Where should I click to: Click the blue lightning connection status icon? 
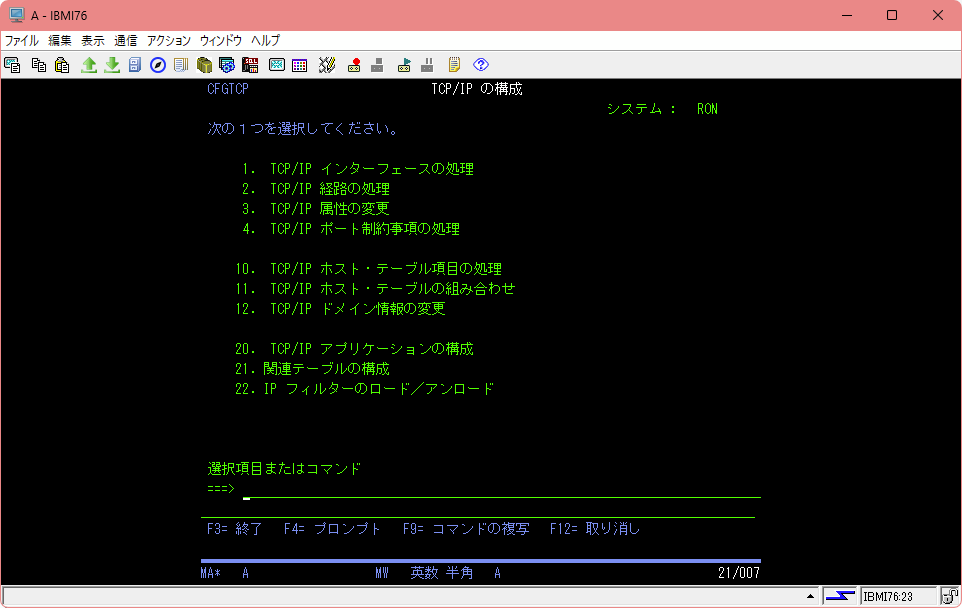click(x=839, y=596)
